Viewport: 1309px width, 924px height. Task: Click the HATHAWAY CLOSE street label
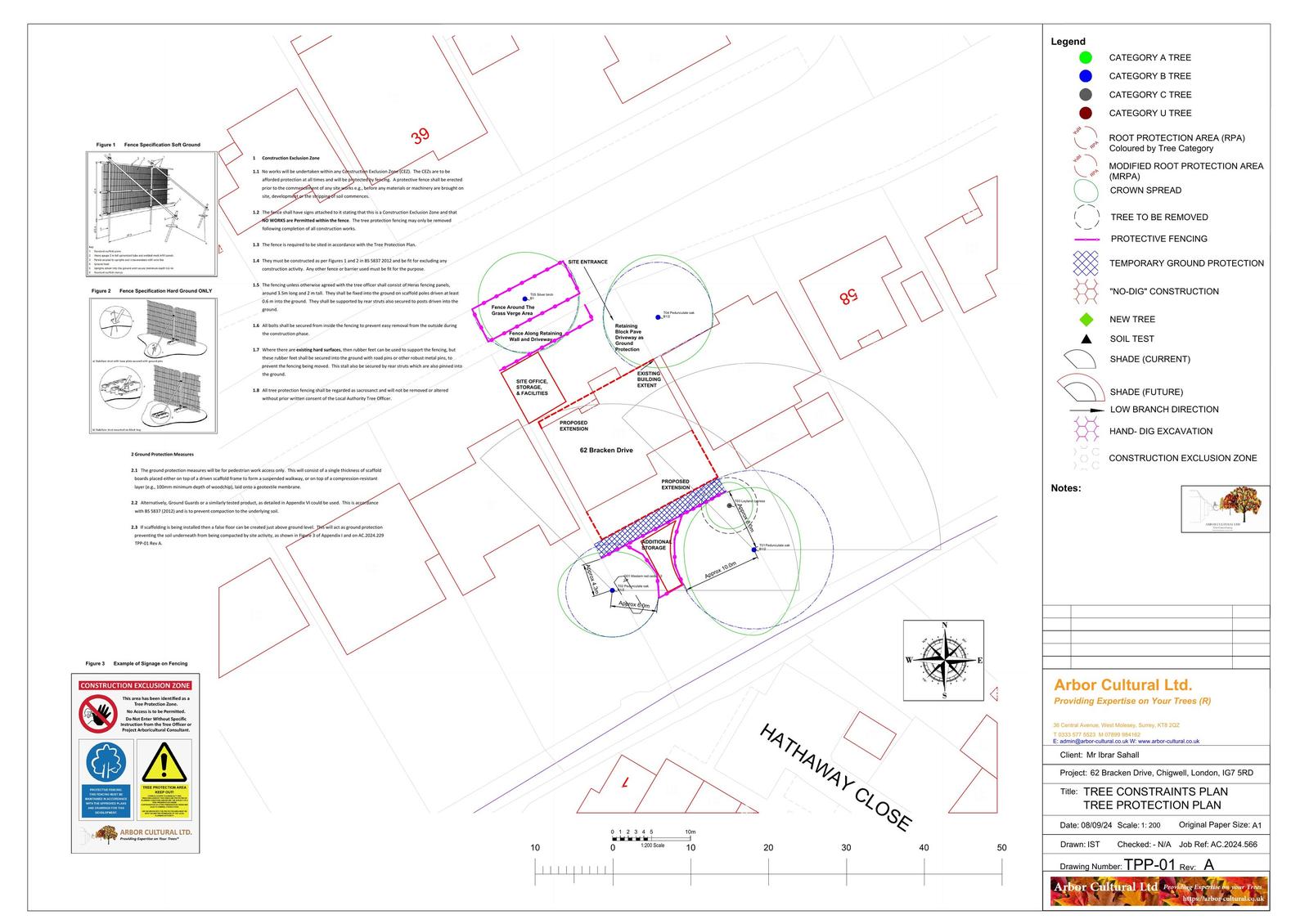[834, 777]
